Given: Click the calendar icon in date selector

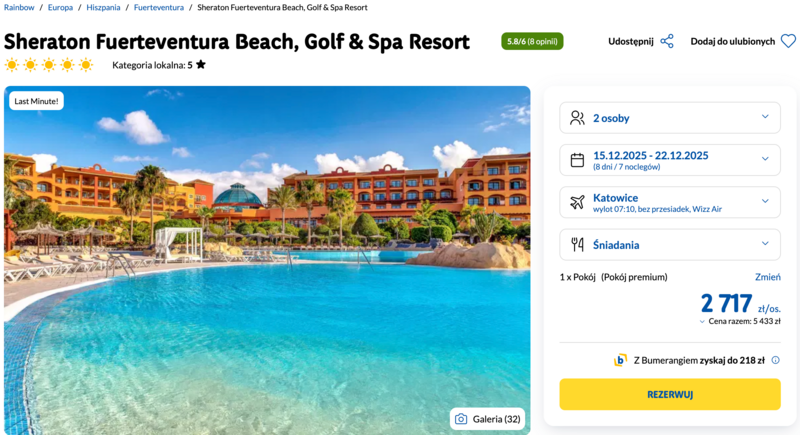Looking at the screenshot, I should pyautogui.click(x=577, y=160).
